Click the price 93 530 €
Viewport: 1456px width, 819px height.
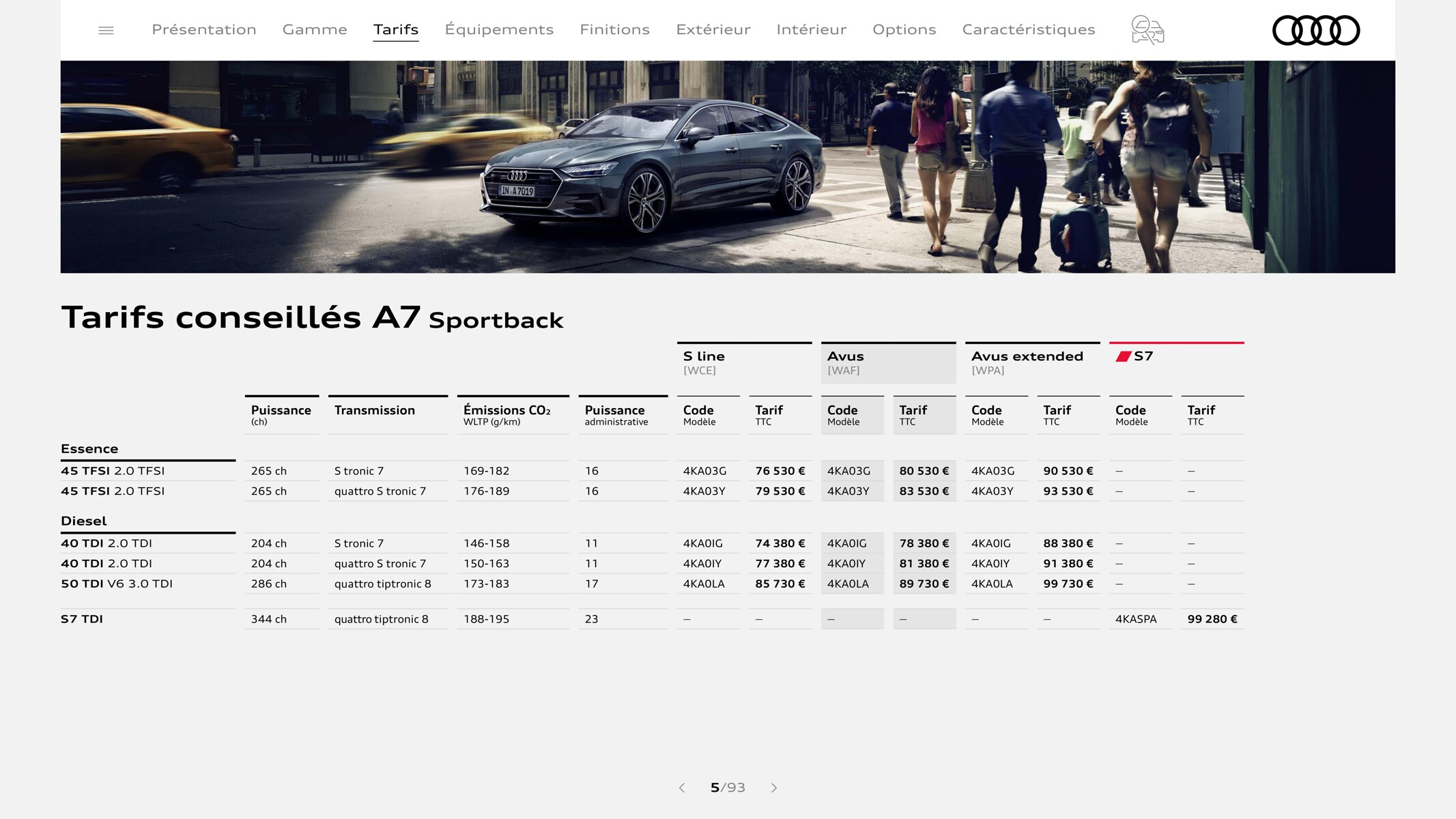click(1068, 491)
